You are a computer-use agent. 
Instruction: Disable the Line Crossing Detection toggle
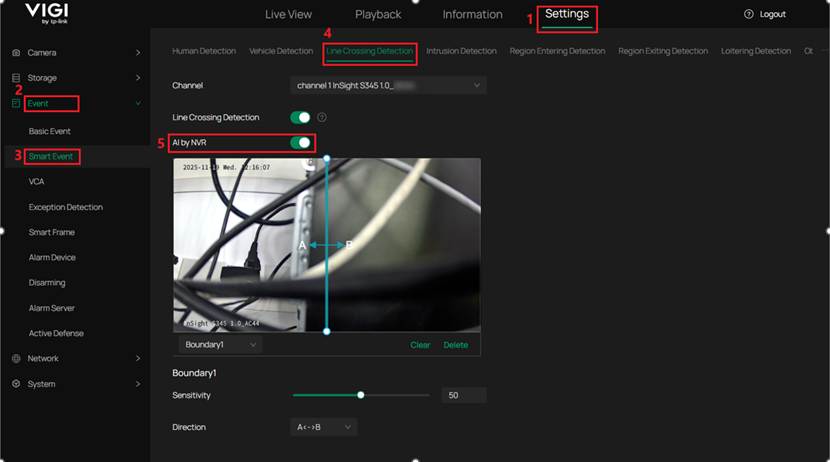tap(300, 118)
